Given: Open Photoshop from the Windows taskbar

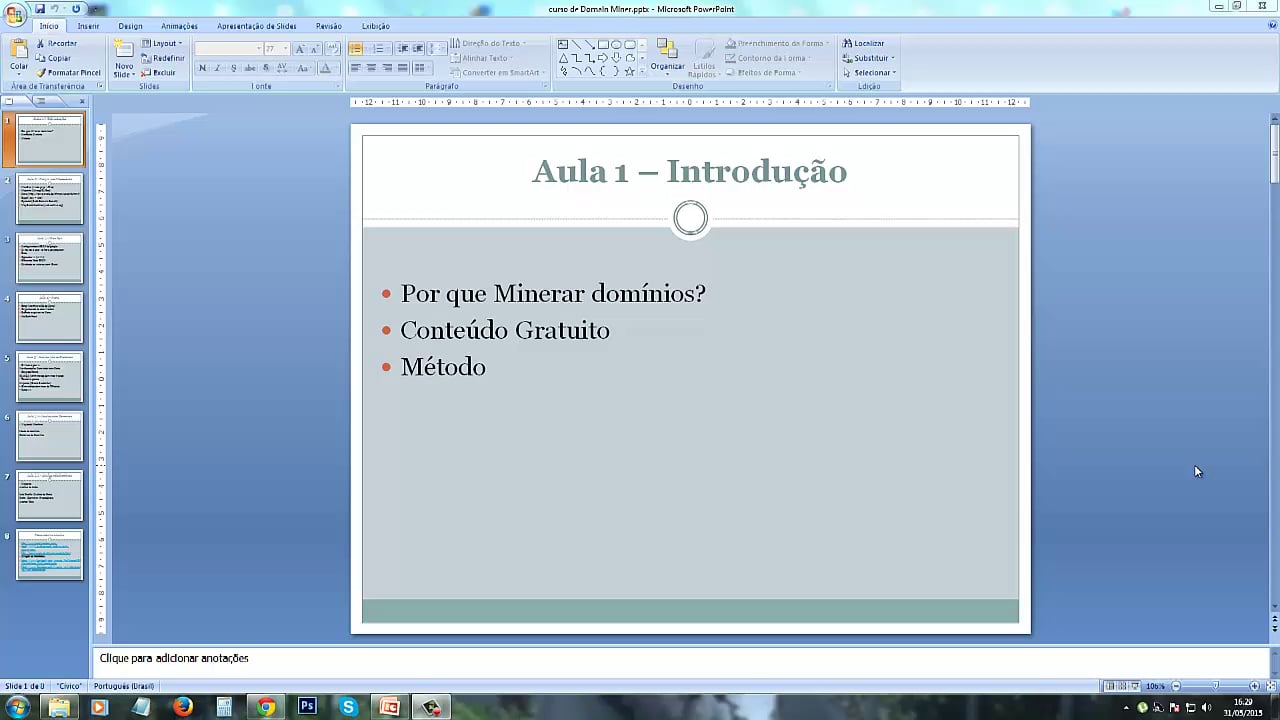Looking at the screenshot, I should point(307,707).
